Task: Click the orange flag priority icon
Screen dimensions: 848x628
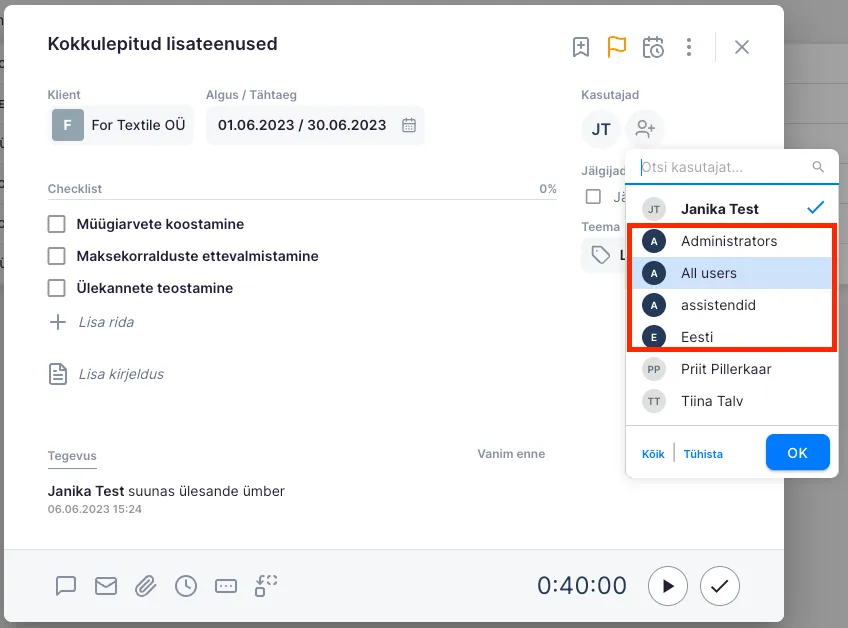Action: (617, 47)
